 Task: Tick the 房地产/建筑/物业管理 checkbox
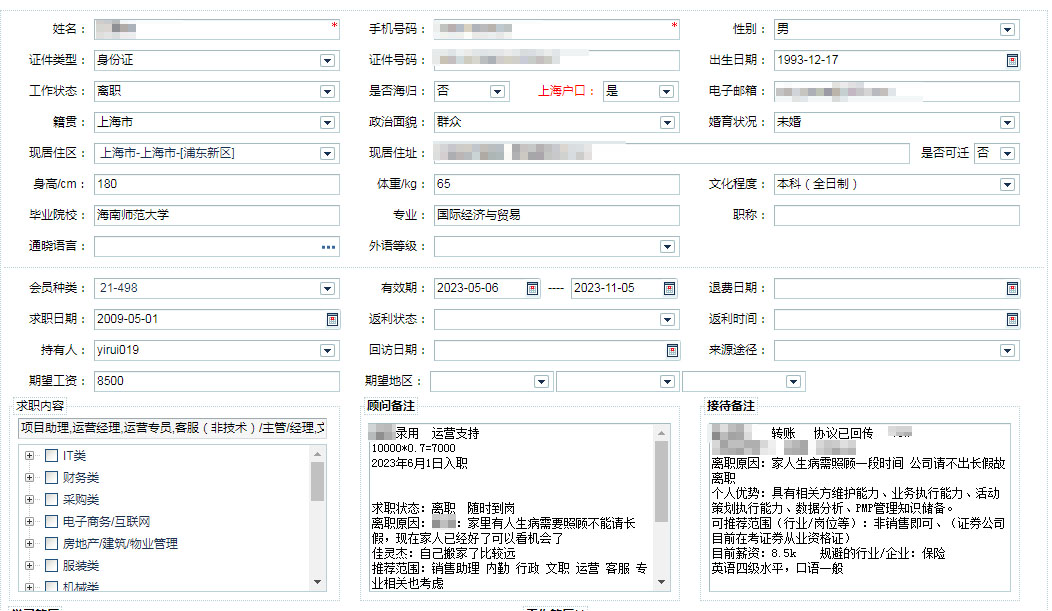pyautogui.click(x=51, y=544)
